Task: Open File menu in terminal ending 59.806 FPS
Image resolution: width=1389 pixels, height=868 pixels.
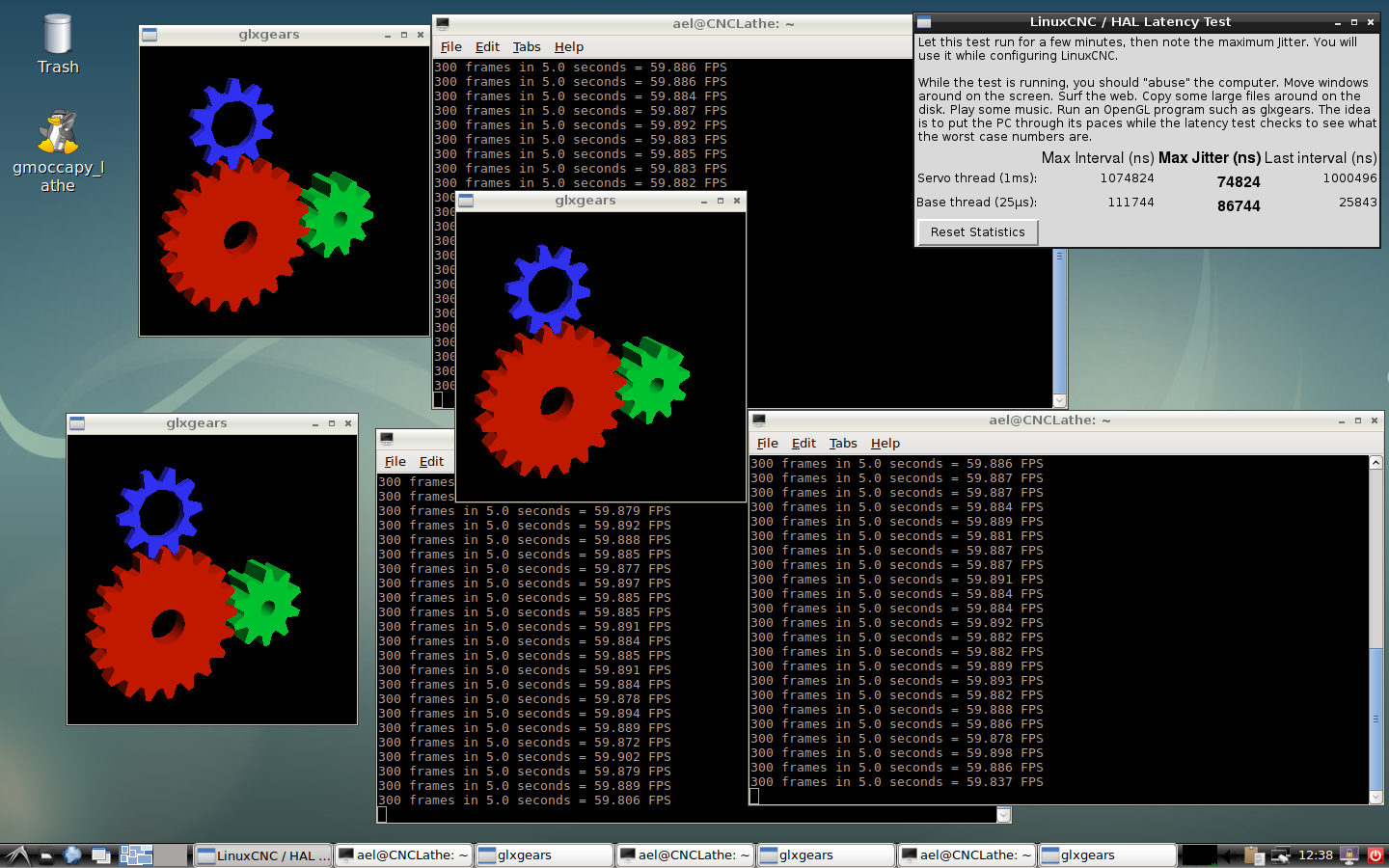Action: point(395,462)
